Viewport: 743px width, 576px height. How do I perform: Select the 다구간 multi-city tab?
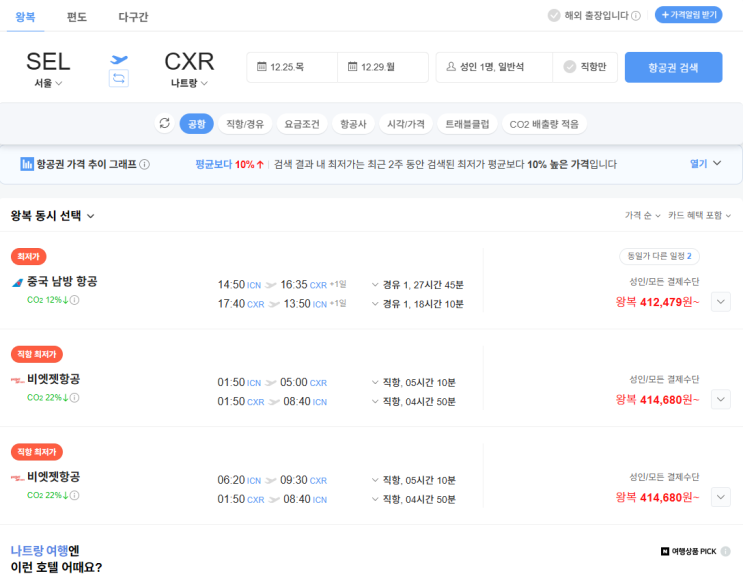click(133, 17)
